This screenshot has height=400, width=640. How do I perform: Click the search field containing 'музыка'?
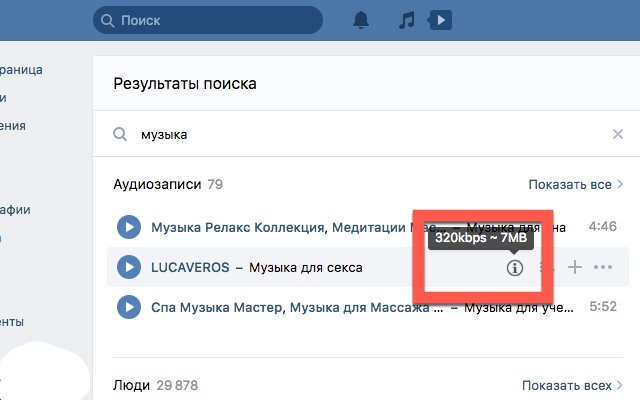tap(366, 134)
